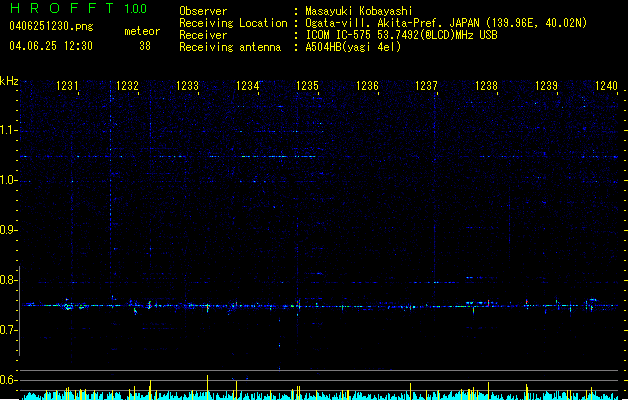Screen dimensions: 629x400
Task: Click the 1240 time marker
Action: (607, 86)
